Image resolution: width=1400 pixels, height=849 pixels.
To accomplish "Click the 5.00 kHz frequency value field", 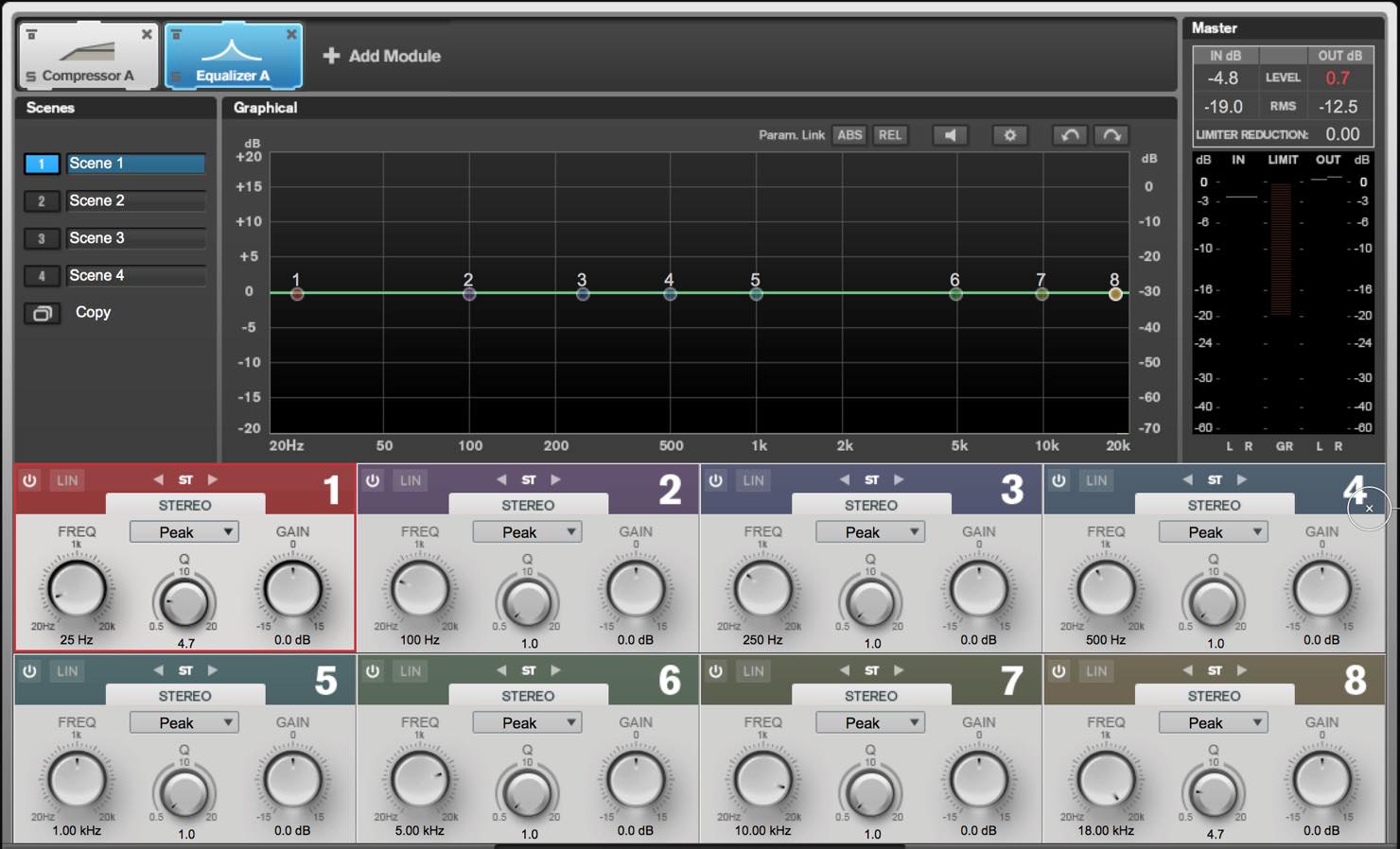I will 420,831.
